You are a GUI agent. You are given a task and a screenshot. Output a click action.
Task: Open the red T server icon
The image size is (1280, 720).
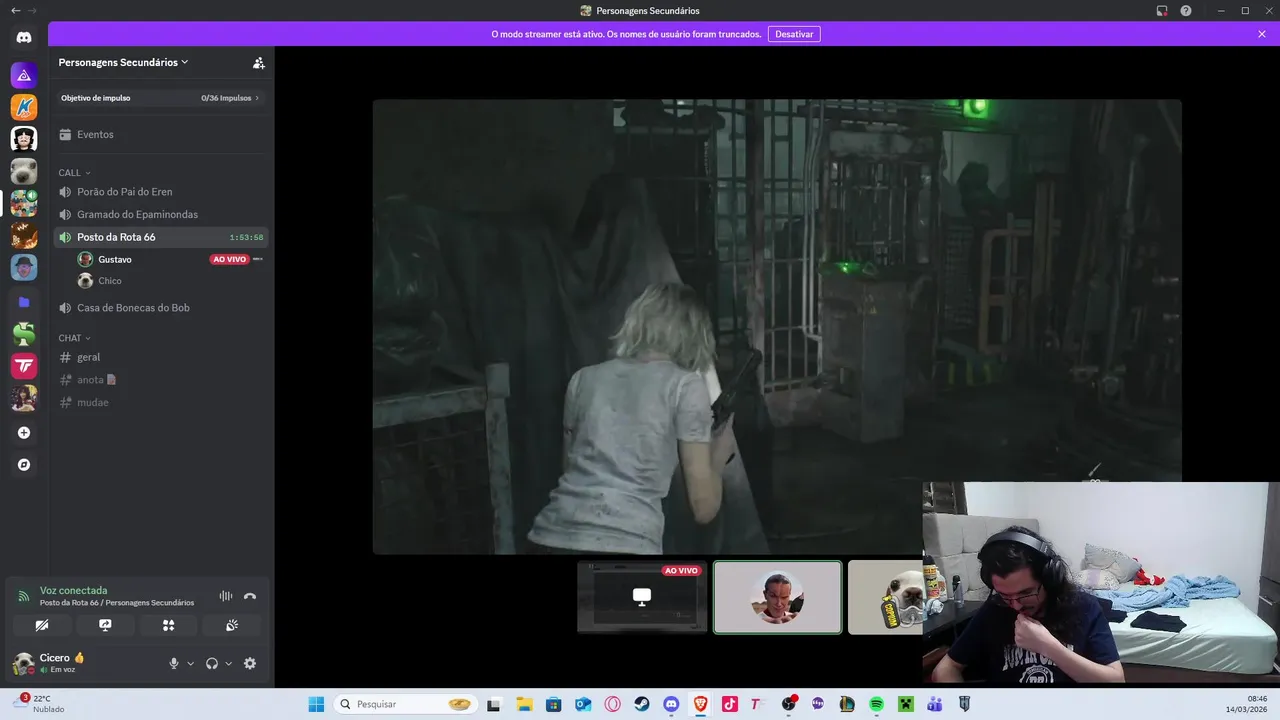(24, 367)
